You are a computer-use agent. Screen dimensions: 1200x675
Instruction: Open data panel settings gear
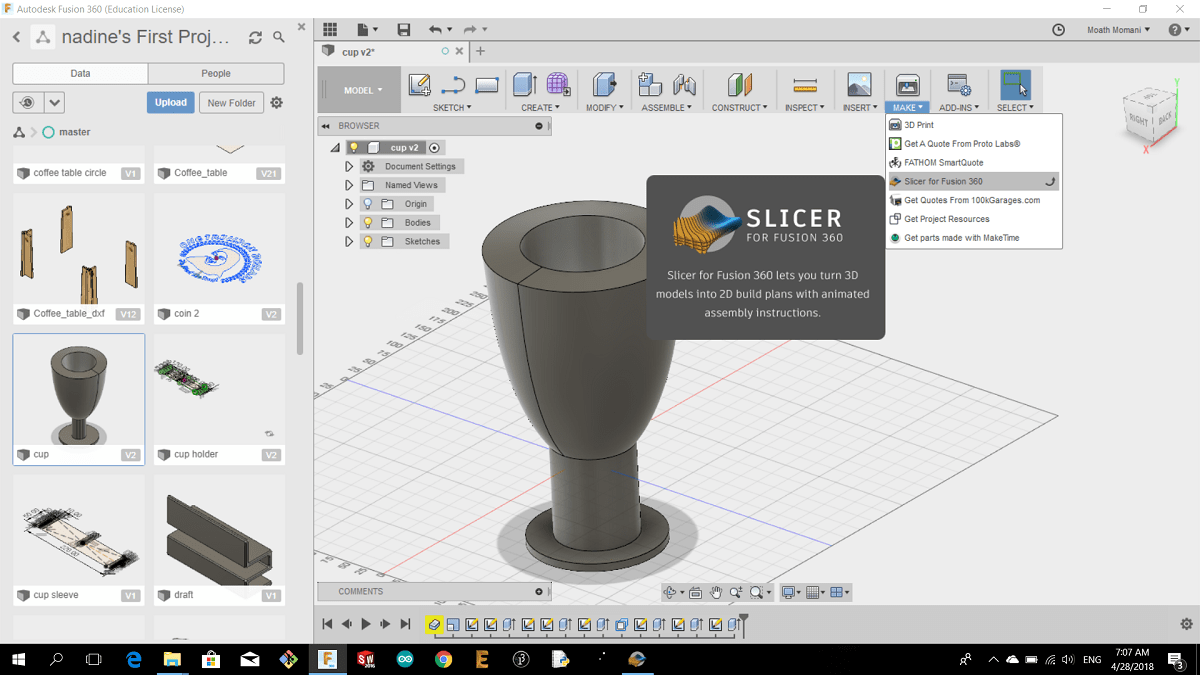277,103
